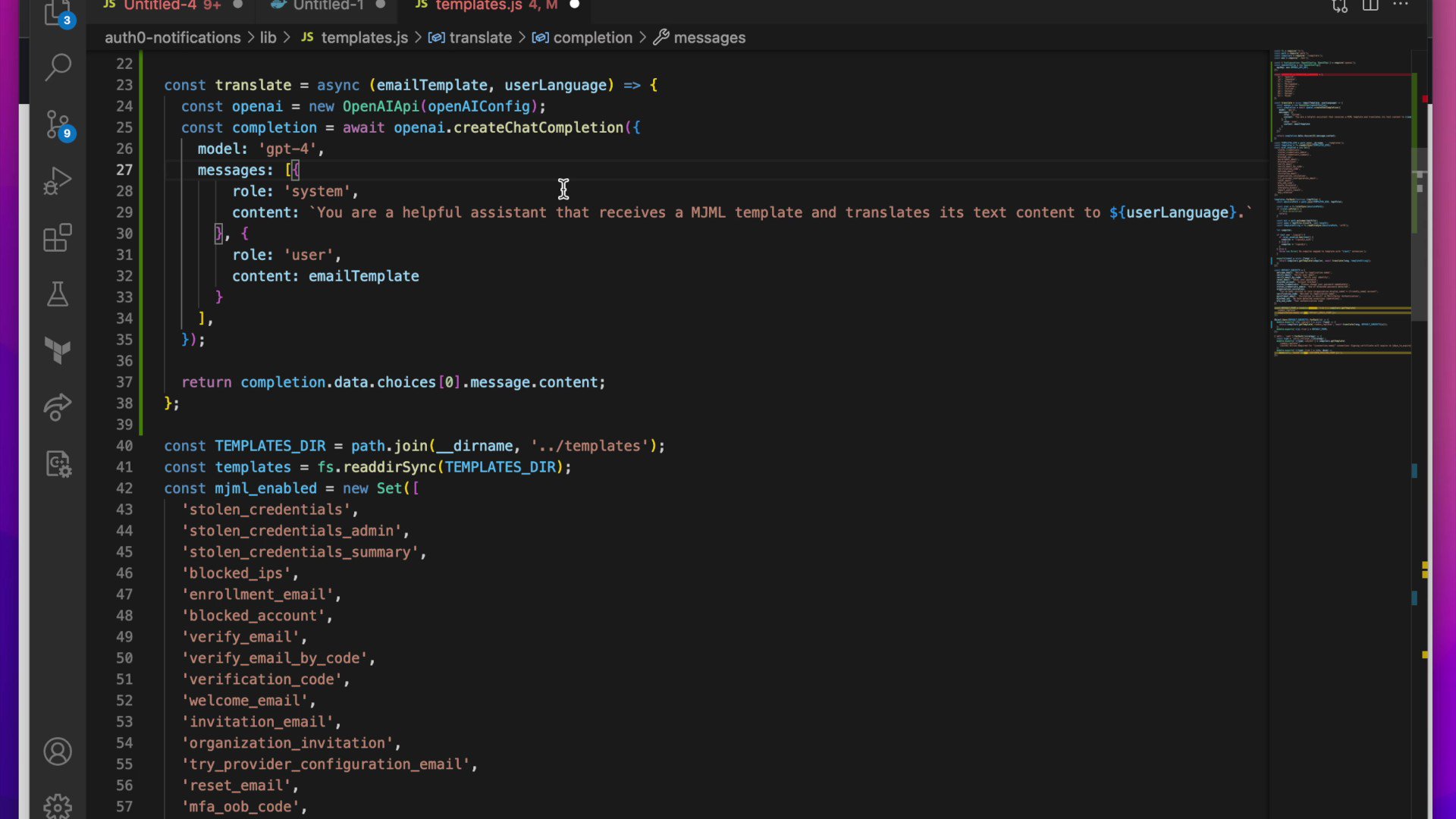Open Run and Debug view
1456x819 pixels.
coord(58,181)
